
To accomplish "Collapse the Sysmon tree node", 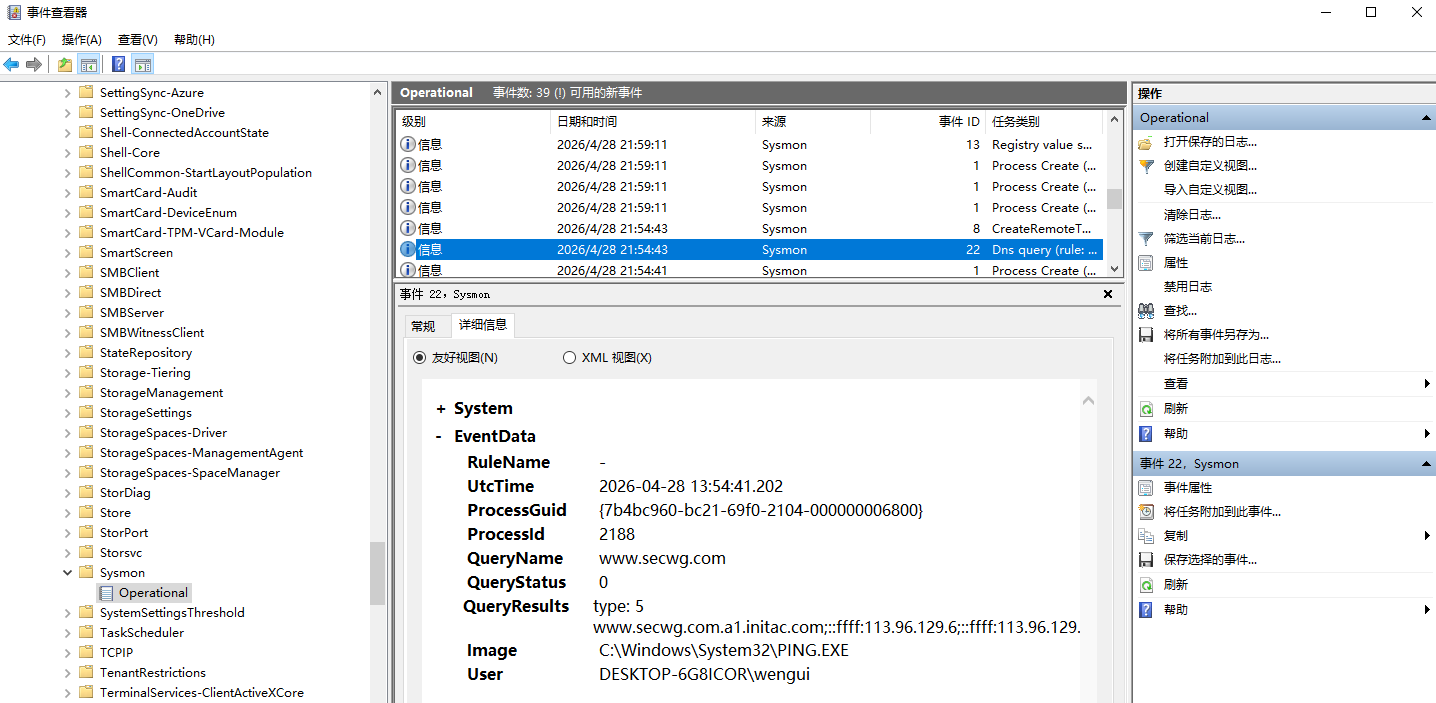I will point(68,573).
